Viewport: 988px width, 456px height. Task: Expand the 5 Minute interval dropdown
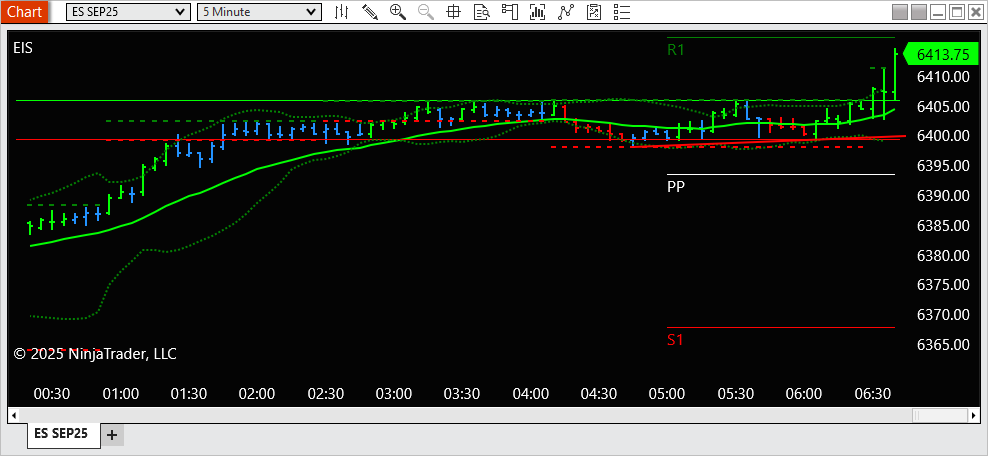(x=260, y=11)
